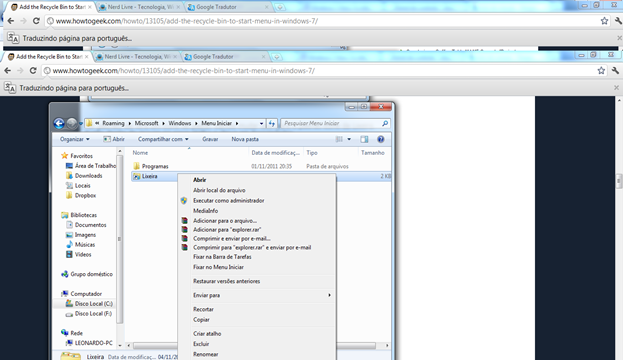Screen dimensions: 623x360
Task: Expand the arrow after Menu Iniciar breadcrumb
Action: tap(237, 123)
